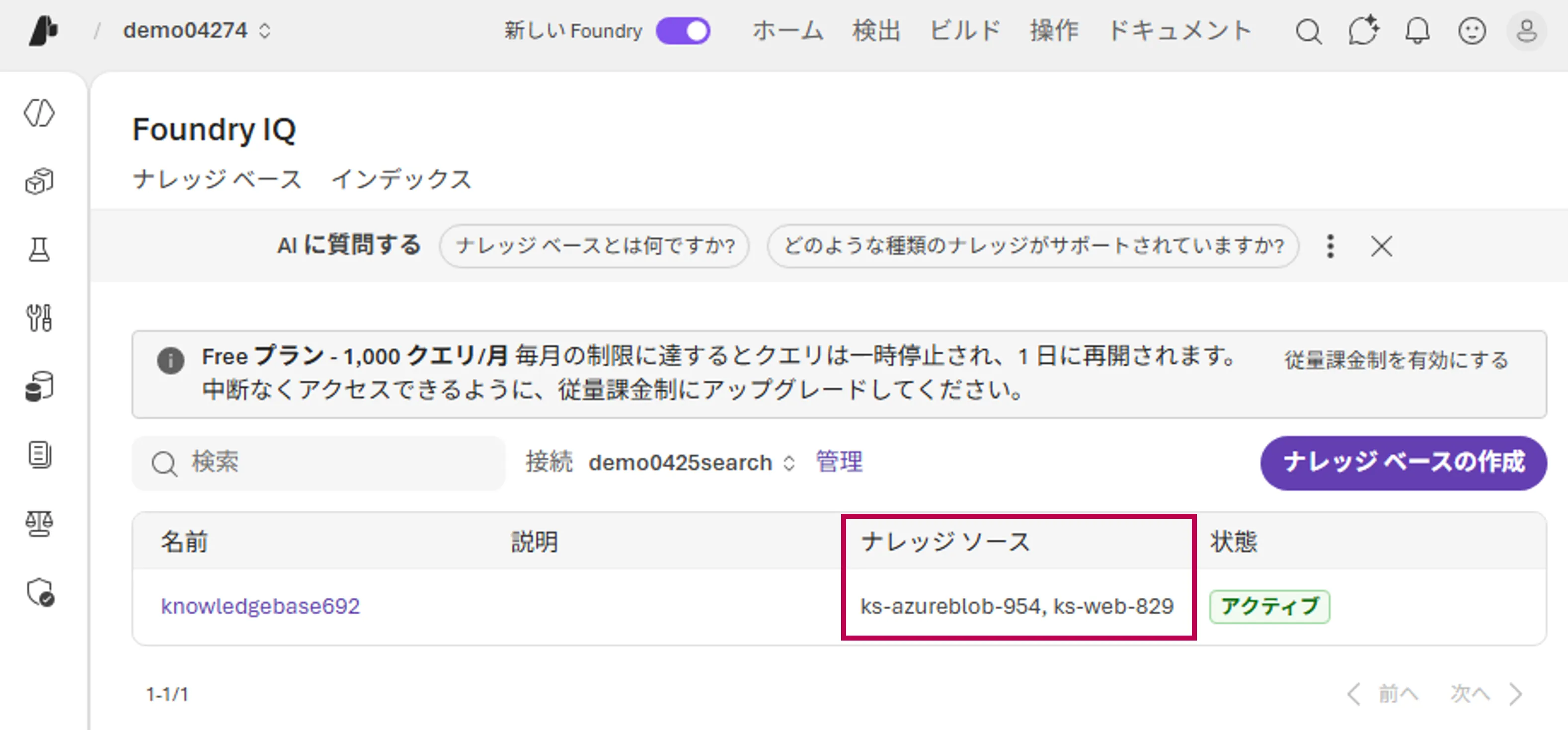Click the feedback smiley icon

tap(1472, 31)
